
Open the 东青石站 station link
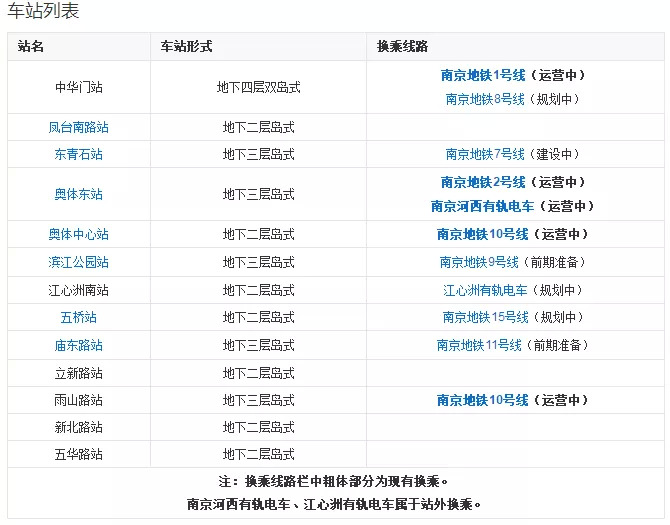[79, 154]
